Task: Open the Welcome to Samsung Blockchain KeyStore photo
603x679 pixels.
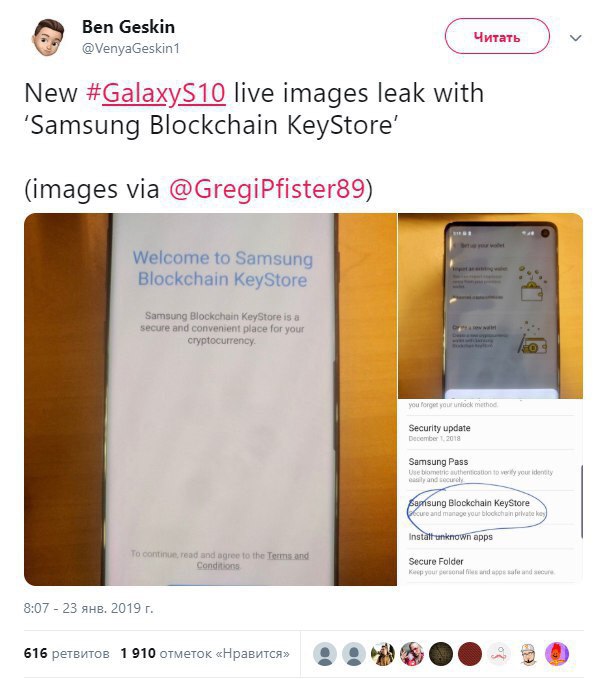Action: (210, 399)
